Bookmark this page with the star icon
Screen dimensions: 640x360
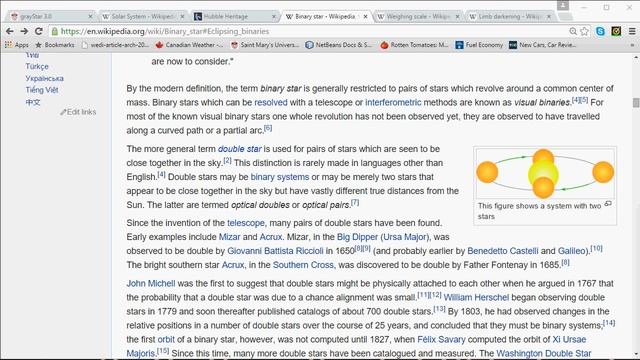pyautogui.click(x=584, y=31)
